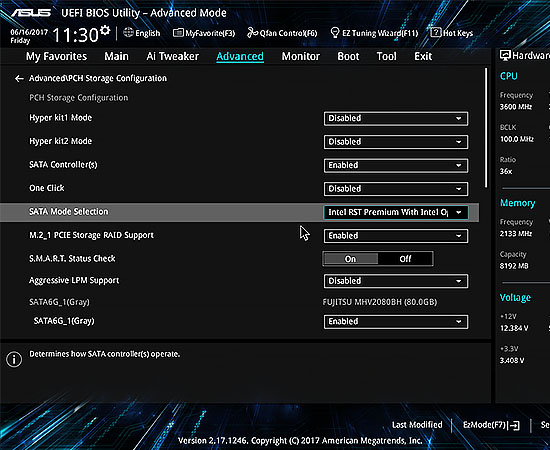Screen dimensions: 550x450
Task: Click the 2133 MHz memory frequency value
Action: (x=516, y=234)
